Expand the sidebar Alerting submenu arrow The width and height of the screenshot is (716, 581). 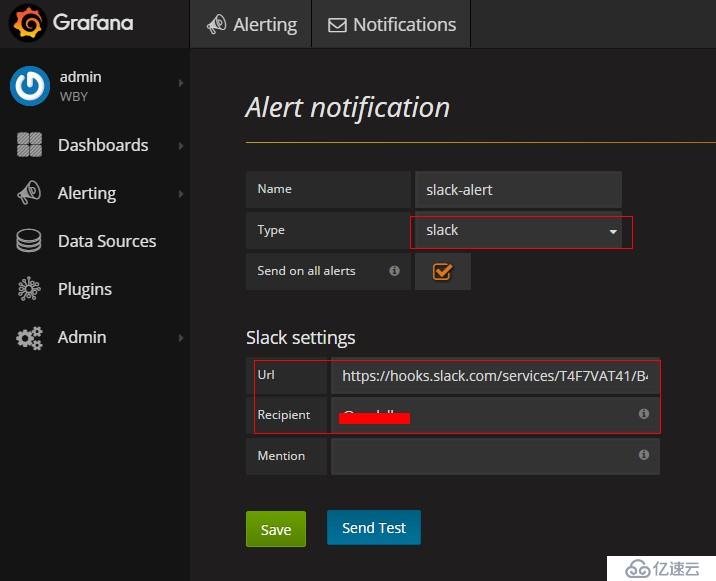181,194
